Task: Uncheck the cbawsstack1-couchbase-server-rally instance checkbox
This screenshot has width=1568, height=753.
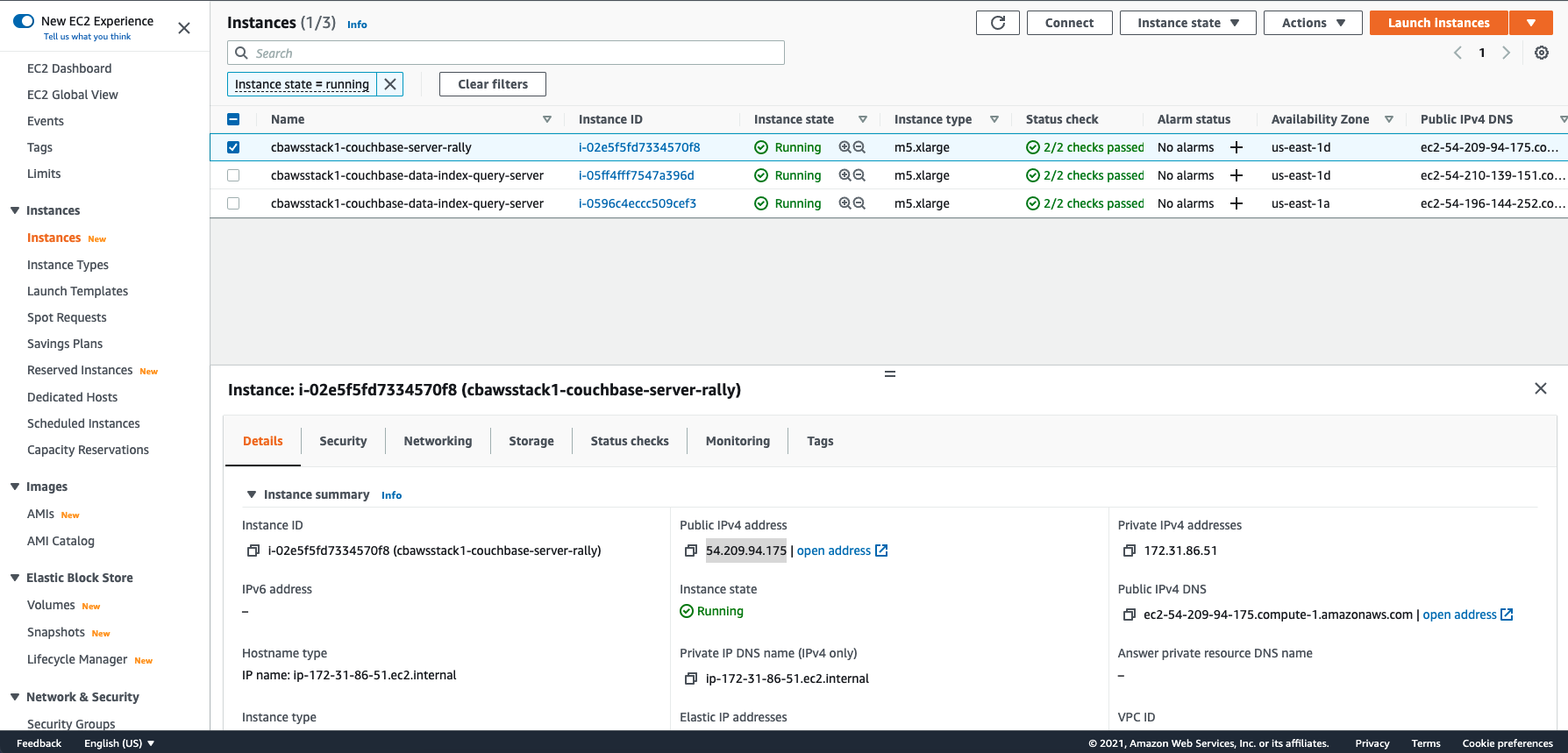Action: 233,147
